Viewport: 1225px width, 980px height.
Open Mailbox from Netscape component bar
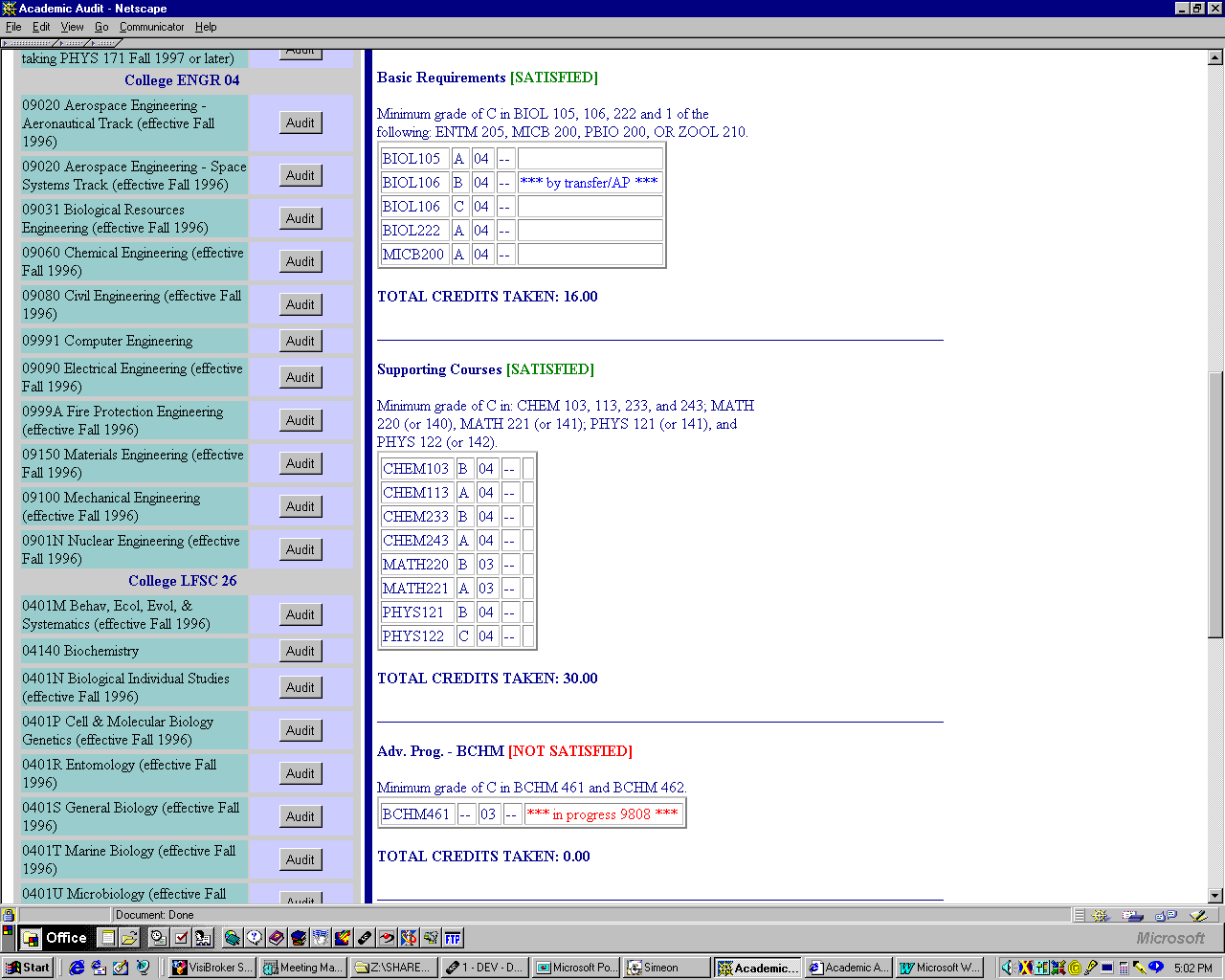point(1133,916)
